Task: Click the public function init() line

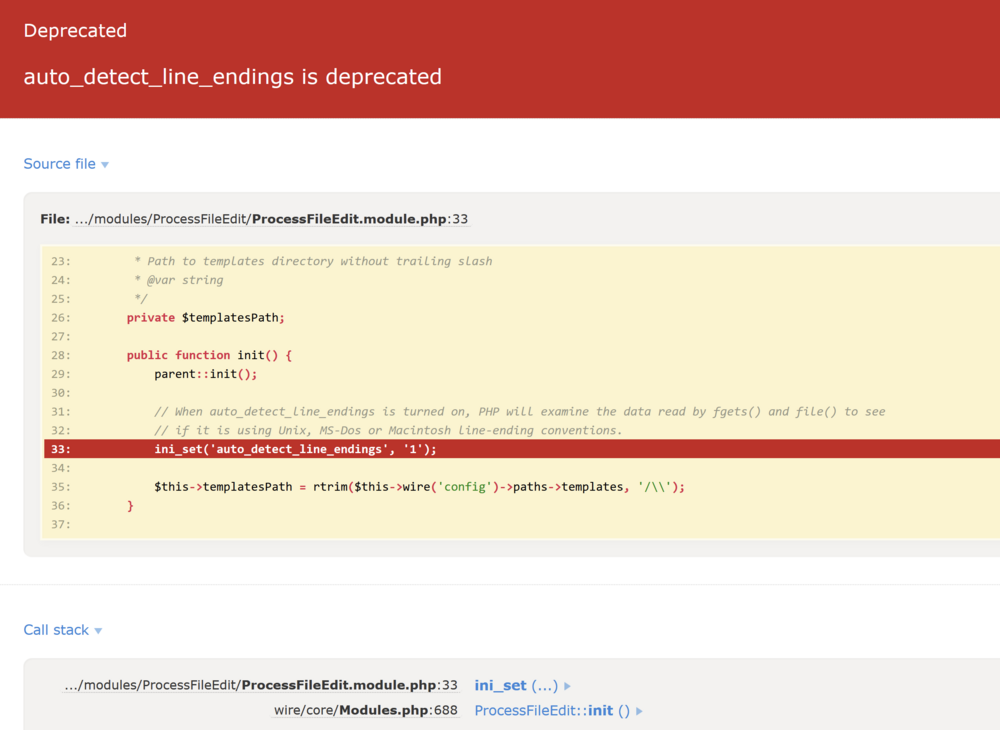Action: pyautogui.click(x=209, y=355)
